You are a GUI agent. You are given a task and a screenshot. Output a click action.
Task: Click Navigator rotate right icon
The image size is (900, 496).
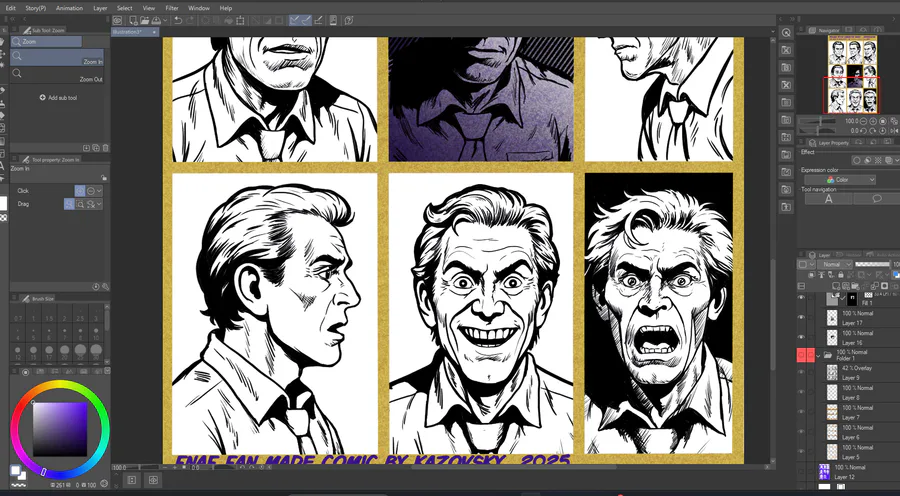872,131
